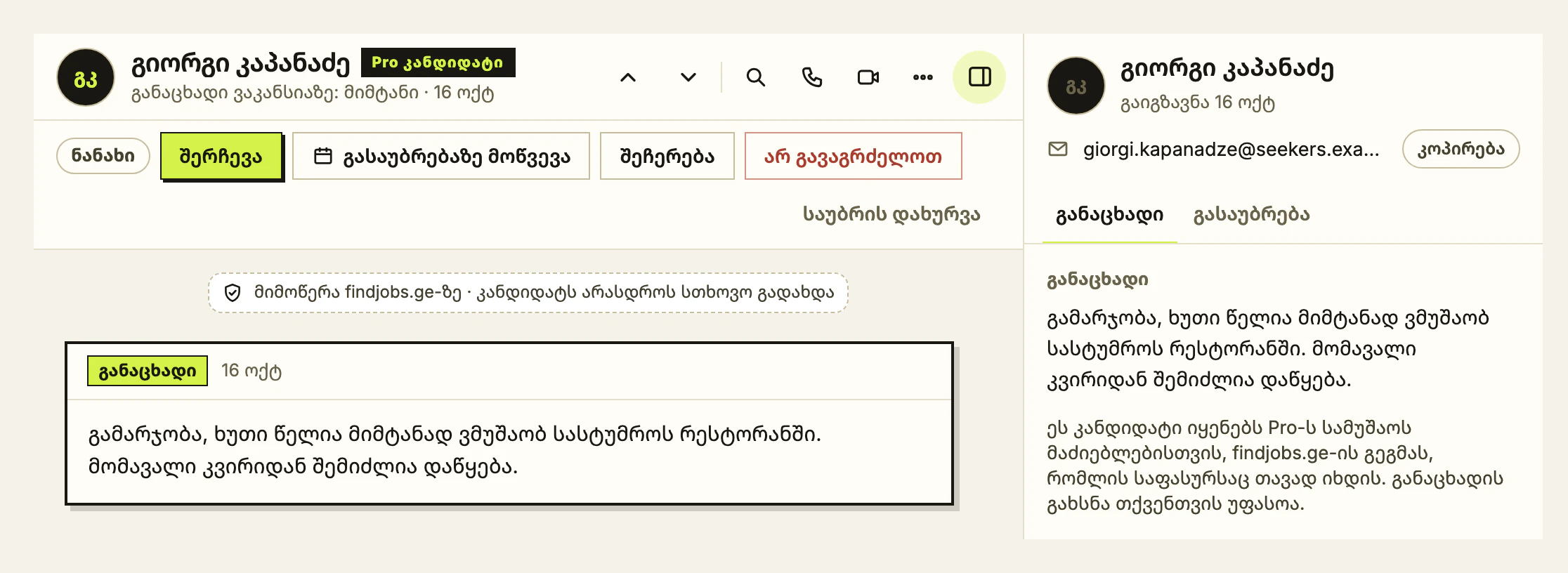This screenshot has width=1568, height=573.
Task: Click candidate name in side panel
Action: point(1227,69)
